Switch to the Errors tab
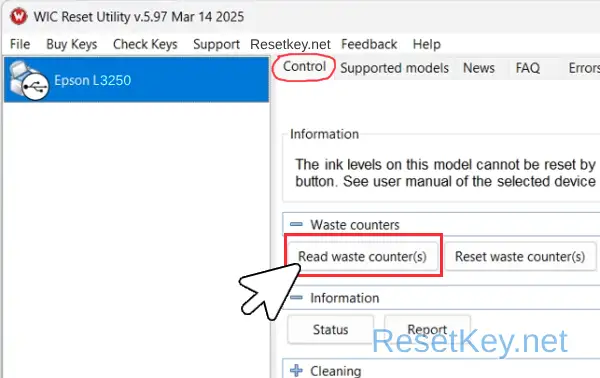This screenshot has width=600, height=378. (583, 68)
